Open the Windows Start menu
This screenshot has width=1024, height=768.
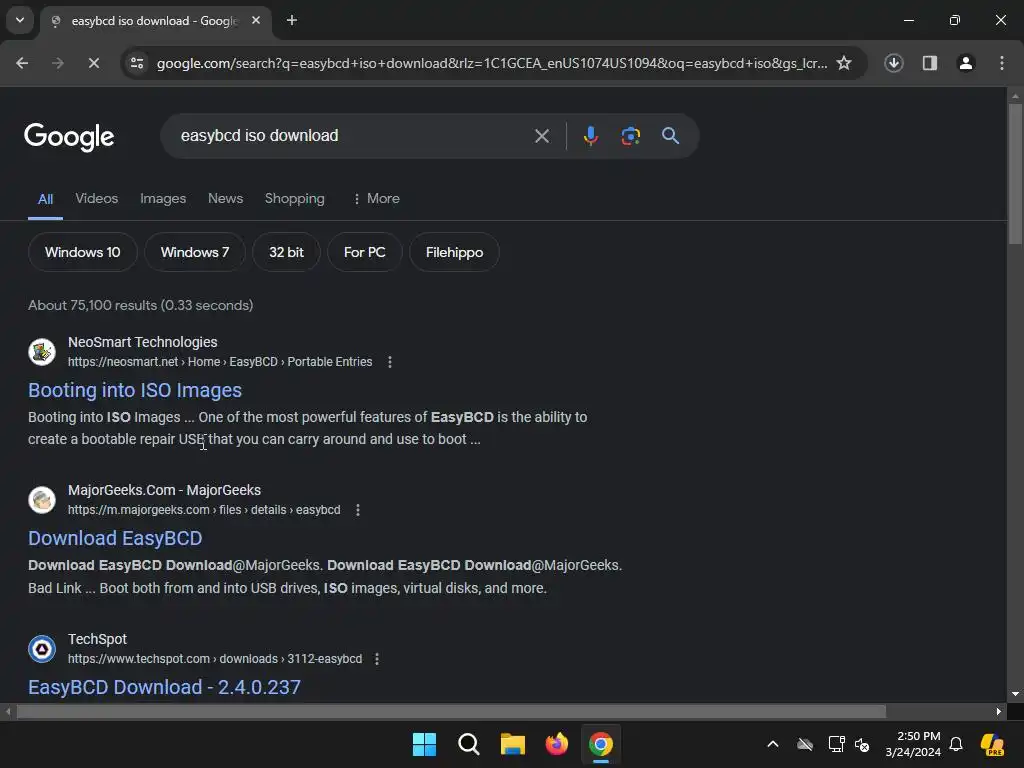point(424,744)
